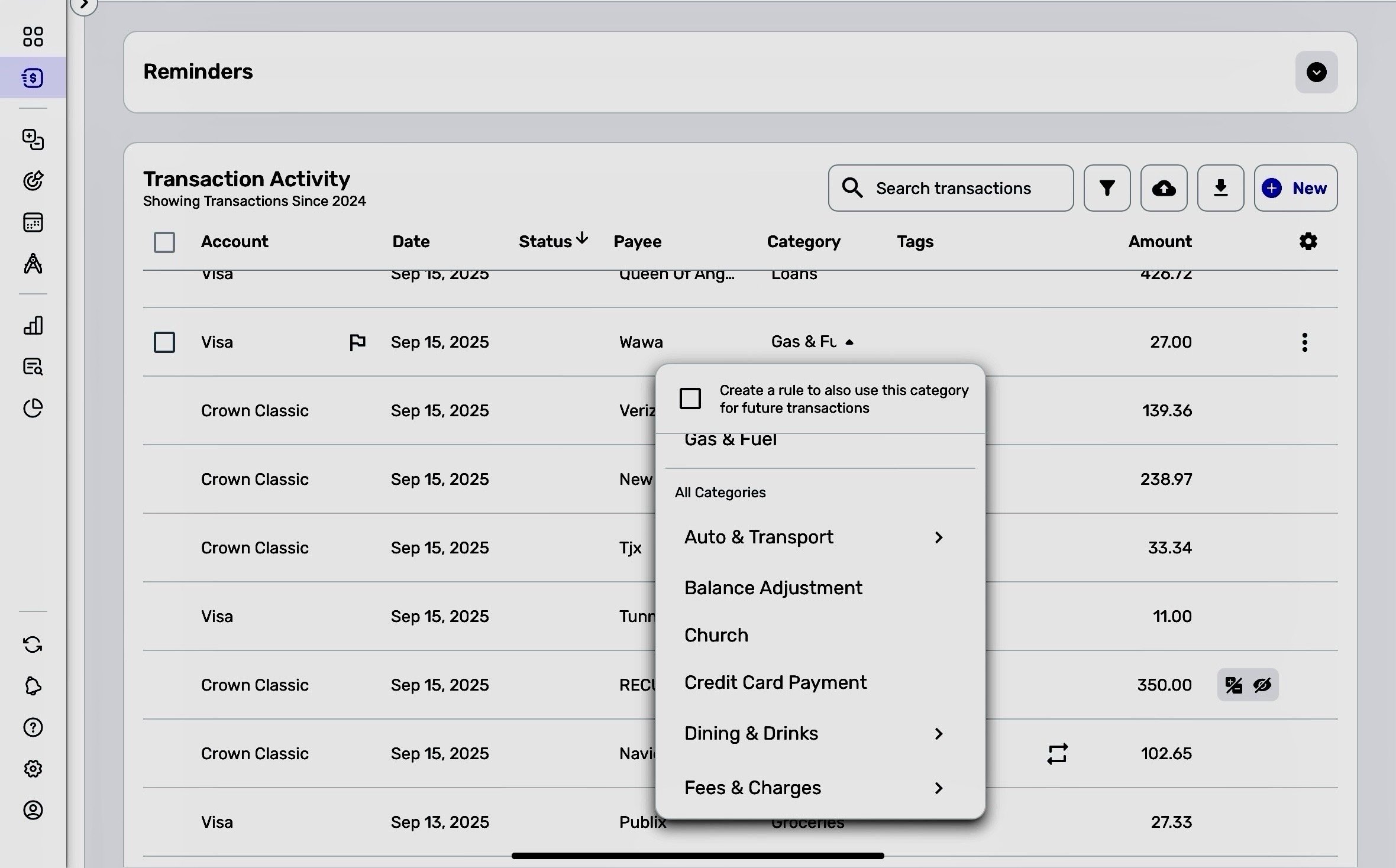Open the filter transactions funnel icon
The height and width of the screenshot is (868, 1396).
point(1107,188)
